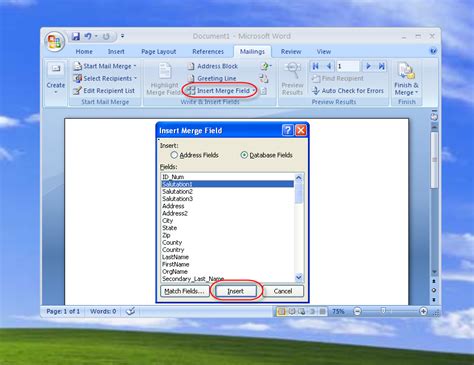The image size is (474, 365).
Task: Open the Select Recipients dropdown
Action: (x=105, y=78)
